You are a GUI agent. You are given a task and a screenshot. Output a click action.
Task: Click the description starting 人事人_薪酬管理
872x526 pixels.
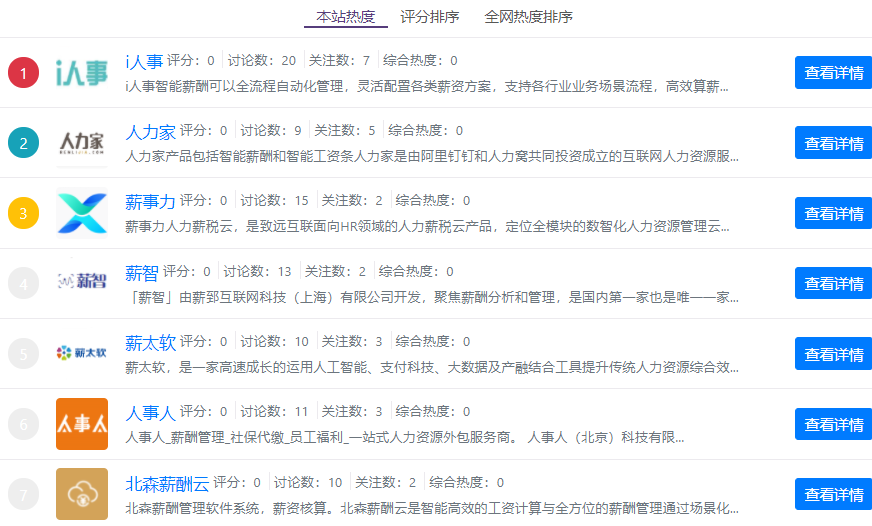click(x=404, y=438)
